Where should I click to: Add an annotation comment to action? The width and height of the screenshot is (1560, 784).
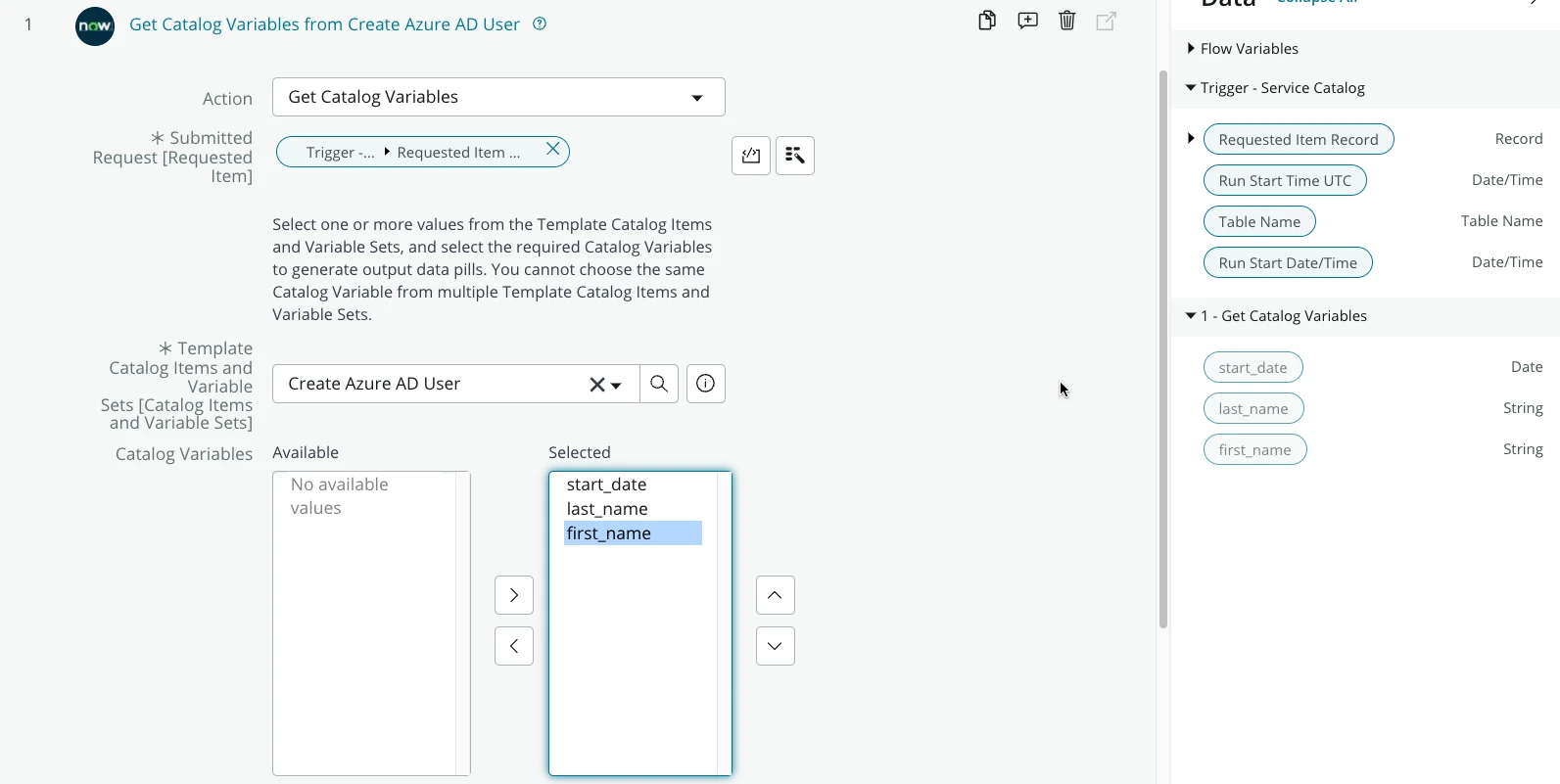click(1027, 21)
